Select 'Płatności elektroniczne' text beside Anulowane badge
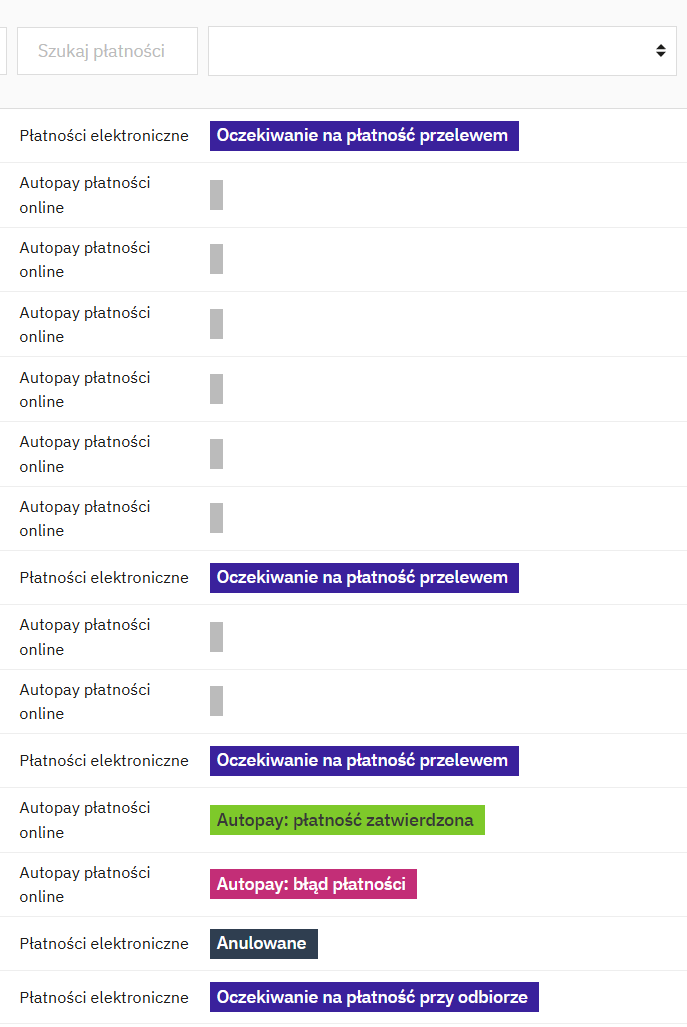The width and height of the screenshot is (687, 1027). (104, 944)
